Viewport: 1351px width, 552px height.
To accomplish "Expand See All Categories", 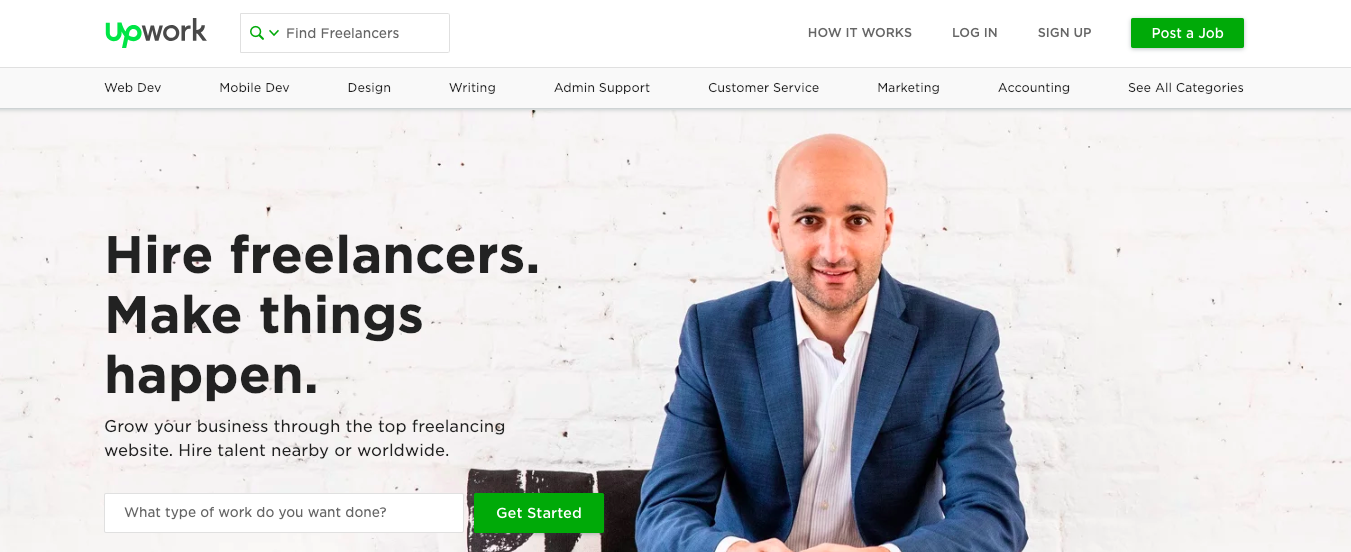I will point(1186,88).
